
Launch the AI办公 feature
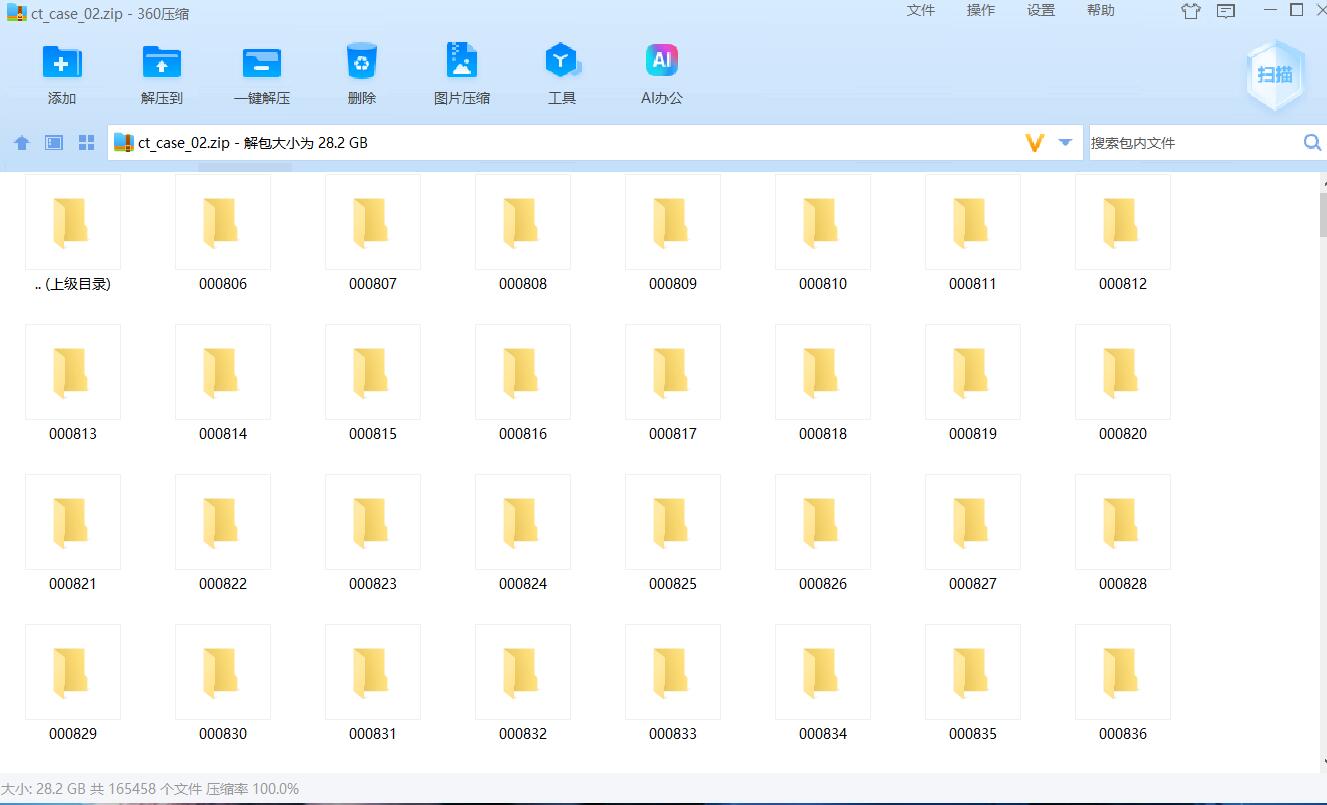point(662,63)
